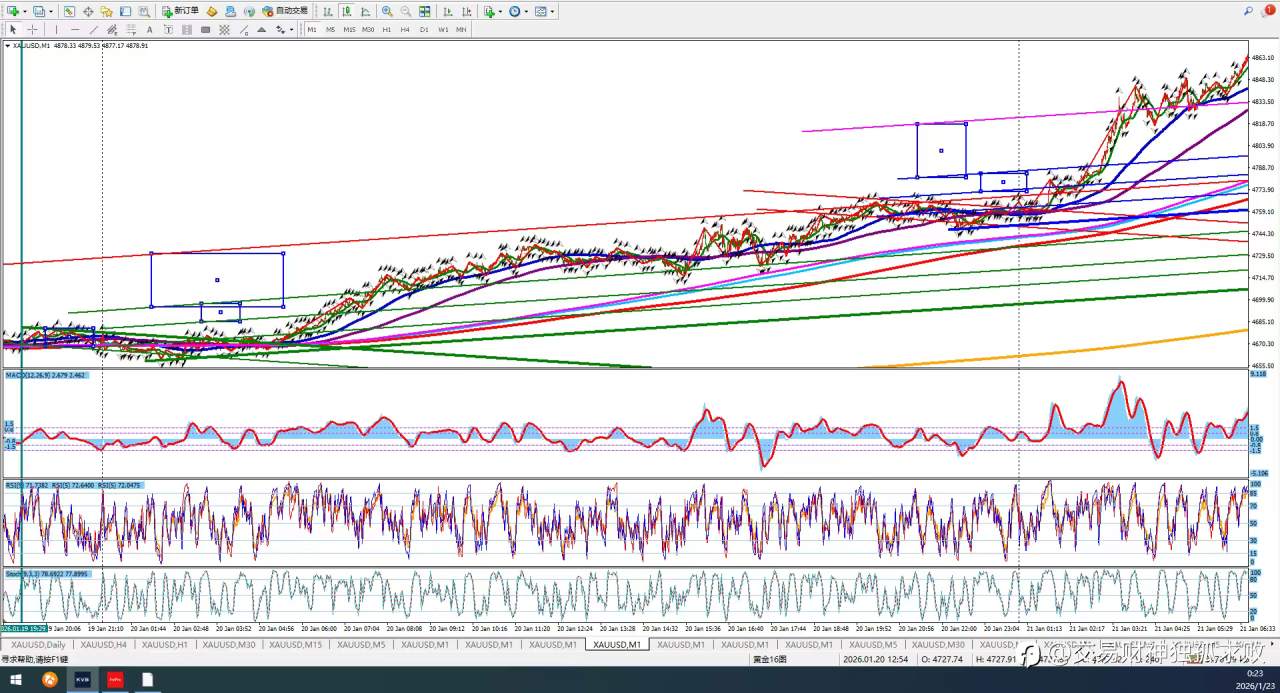Image resolution: width=1280 pixels, height=693 pixels.
Task: Expand the templates dropdown arrow
Action: (x=552, y=11)
